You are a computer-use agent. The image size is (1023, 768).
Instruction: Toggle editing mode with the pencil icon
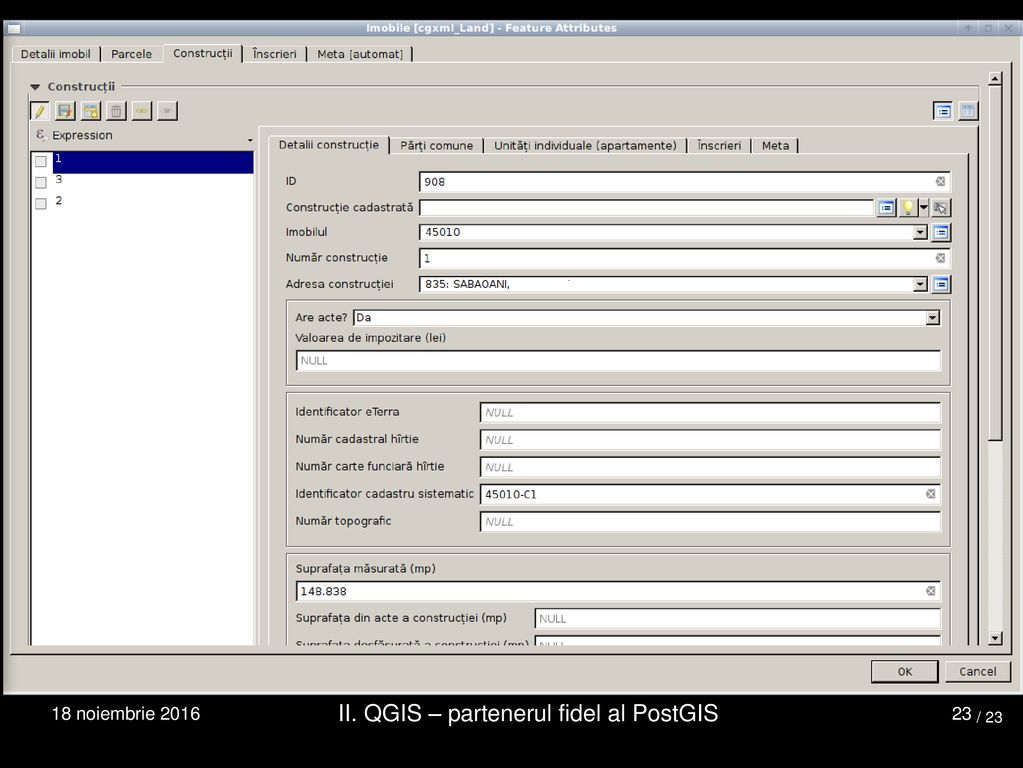(x=40, y=111)
